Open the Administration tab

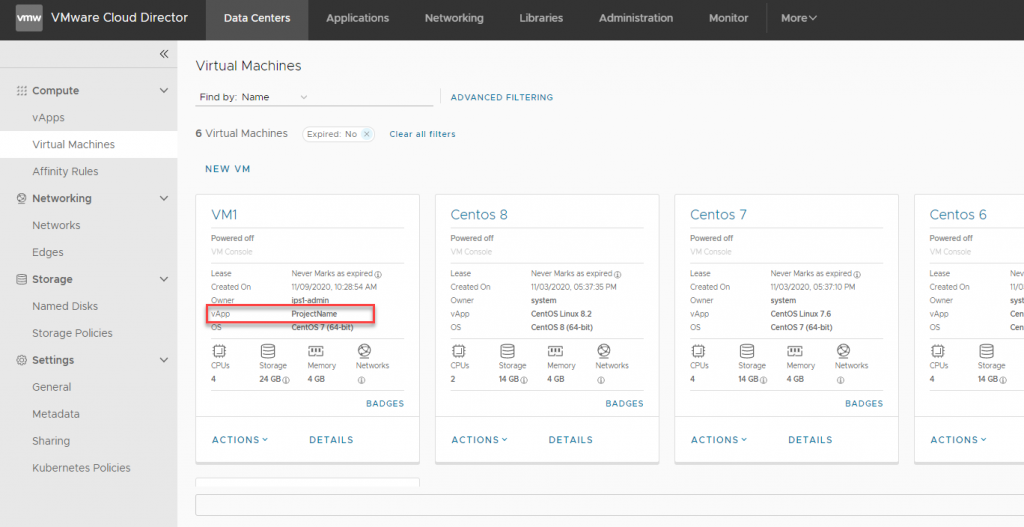636,18
